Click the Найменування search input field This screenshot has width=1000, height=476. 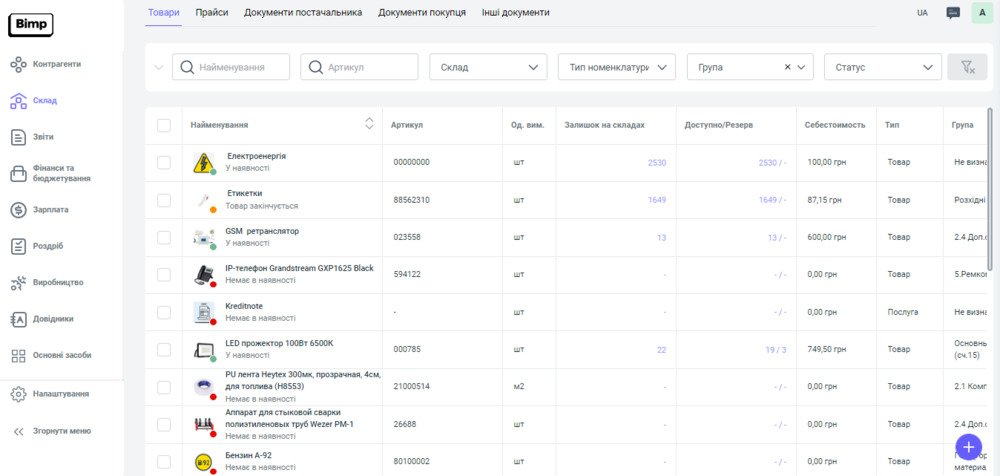[240, 67]
